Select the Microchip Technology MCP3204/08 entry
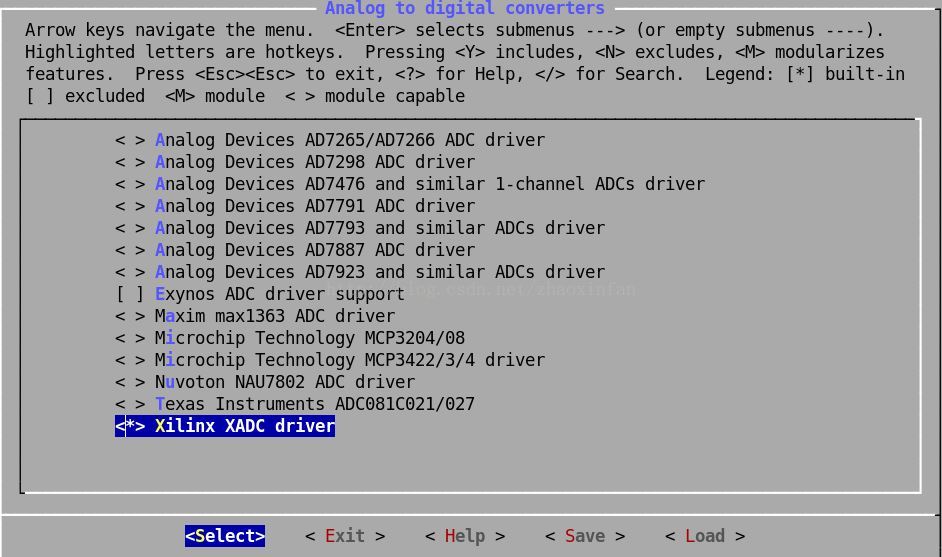 309,338
